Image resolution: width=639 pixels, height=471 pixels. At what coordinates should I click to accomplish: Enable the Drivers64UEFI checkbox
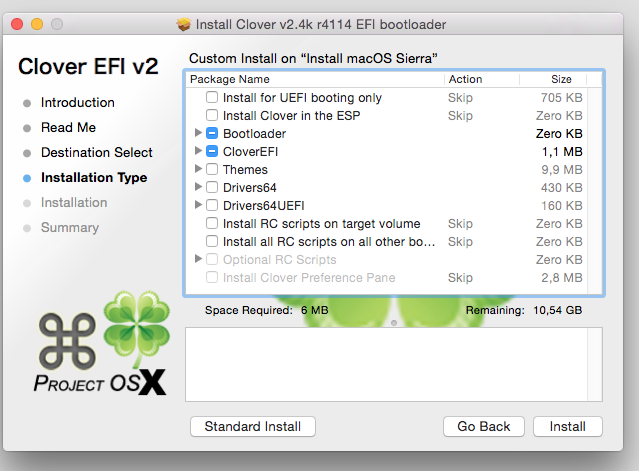point(212,205)
